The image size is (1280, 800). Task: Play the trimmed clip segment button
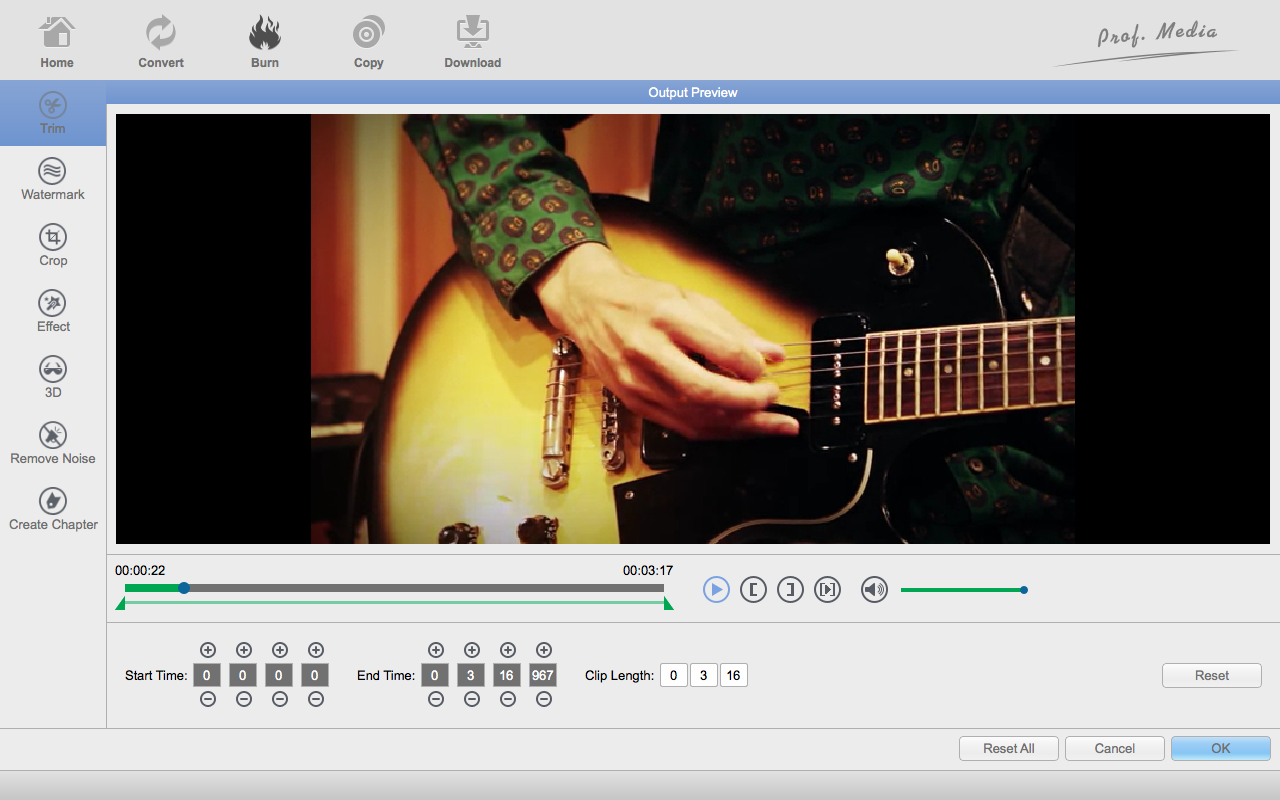click(827, 590)
